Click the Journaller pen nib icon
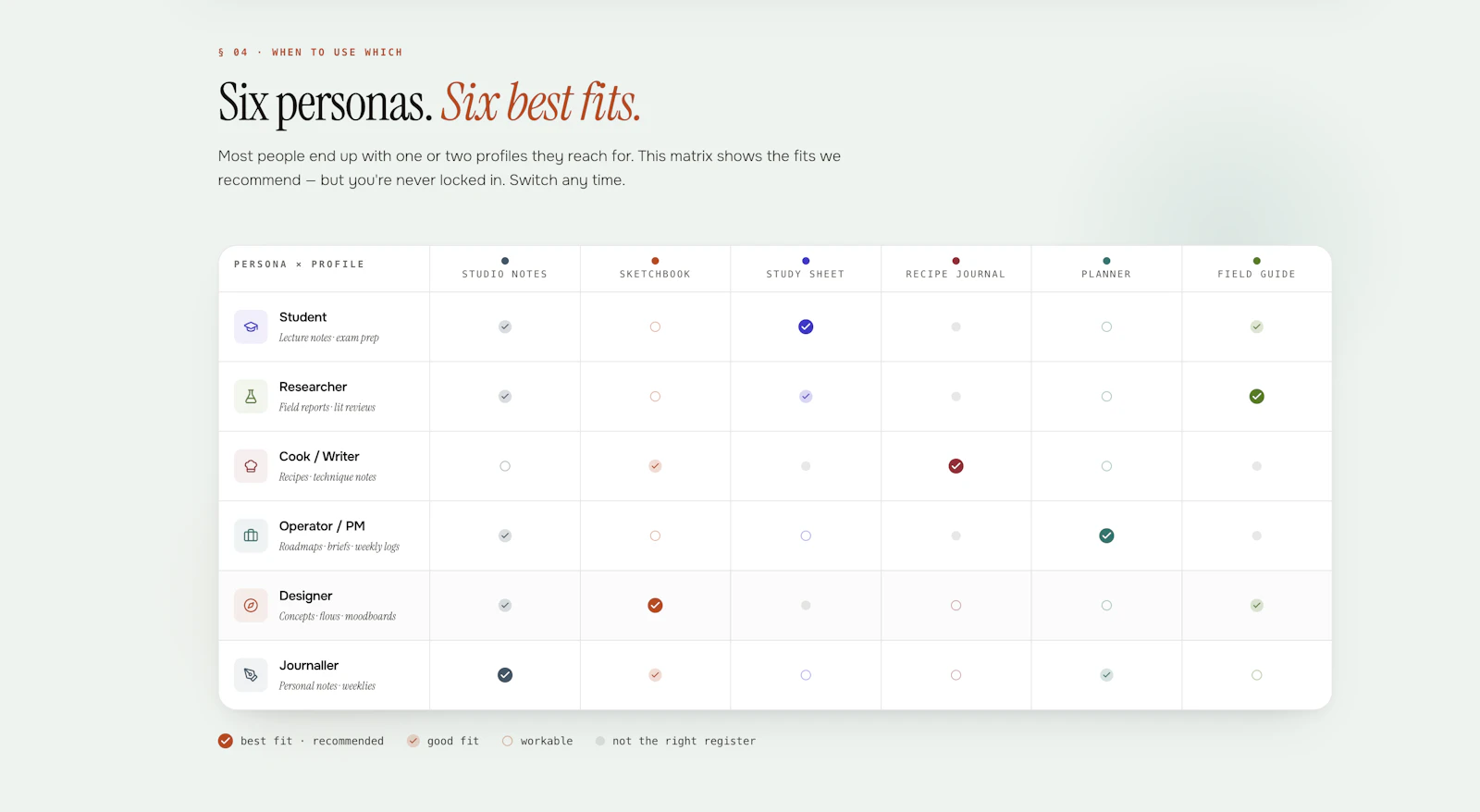The width and height of the screenshot is (1480, 812). coord(251,675)
